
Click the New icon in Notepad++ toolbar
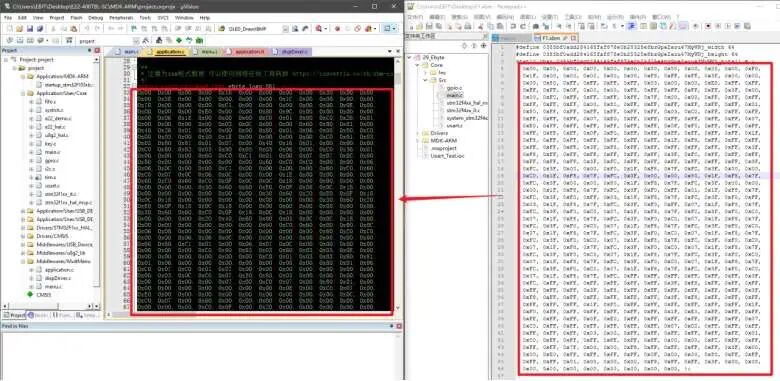(411, 26)
